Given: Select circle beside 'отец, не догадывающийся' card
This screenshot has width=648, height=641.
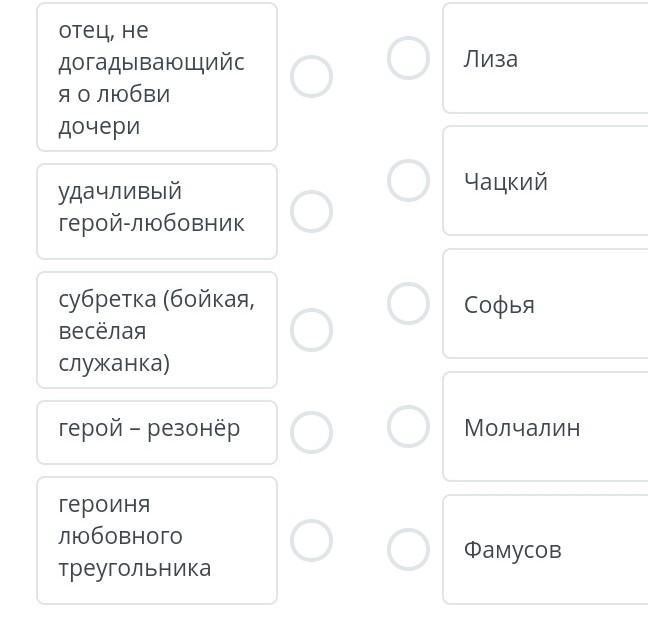Looking at the screenshot, I should tap(311, 76).
